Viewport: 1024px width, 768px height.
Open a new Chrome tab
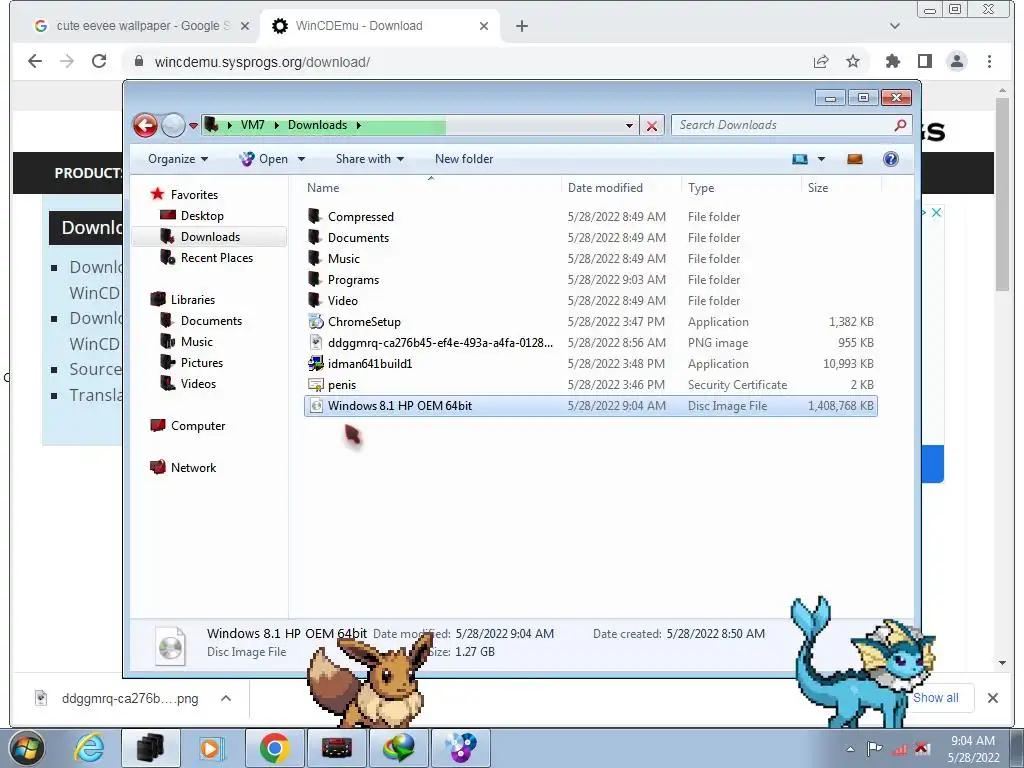coord(522,26)
